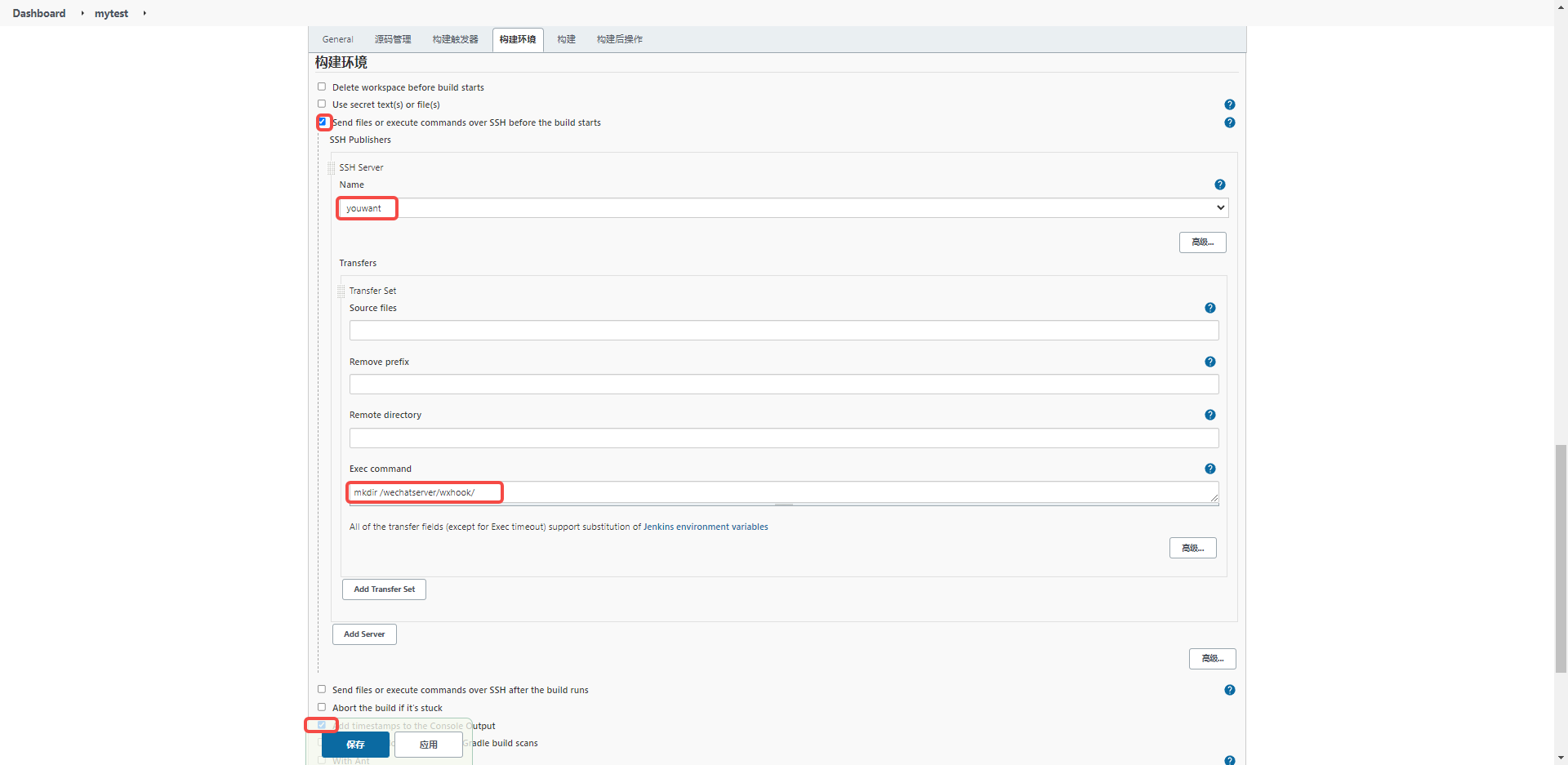The height and width of the screenshot is (765, 1568).
Task: Open help for SSH after build runs
Action: 1230,690
